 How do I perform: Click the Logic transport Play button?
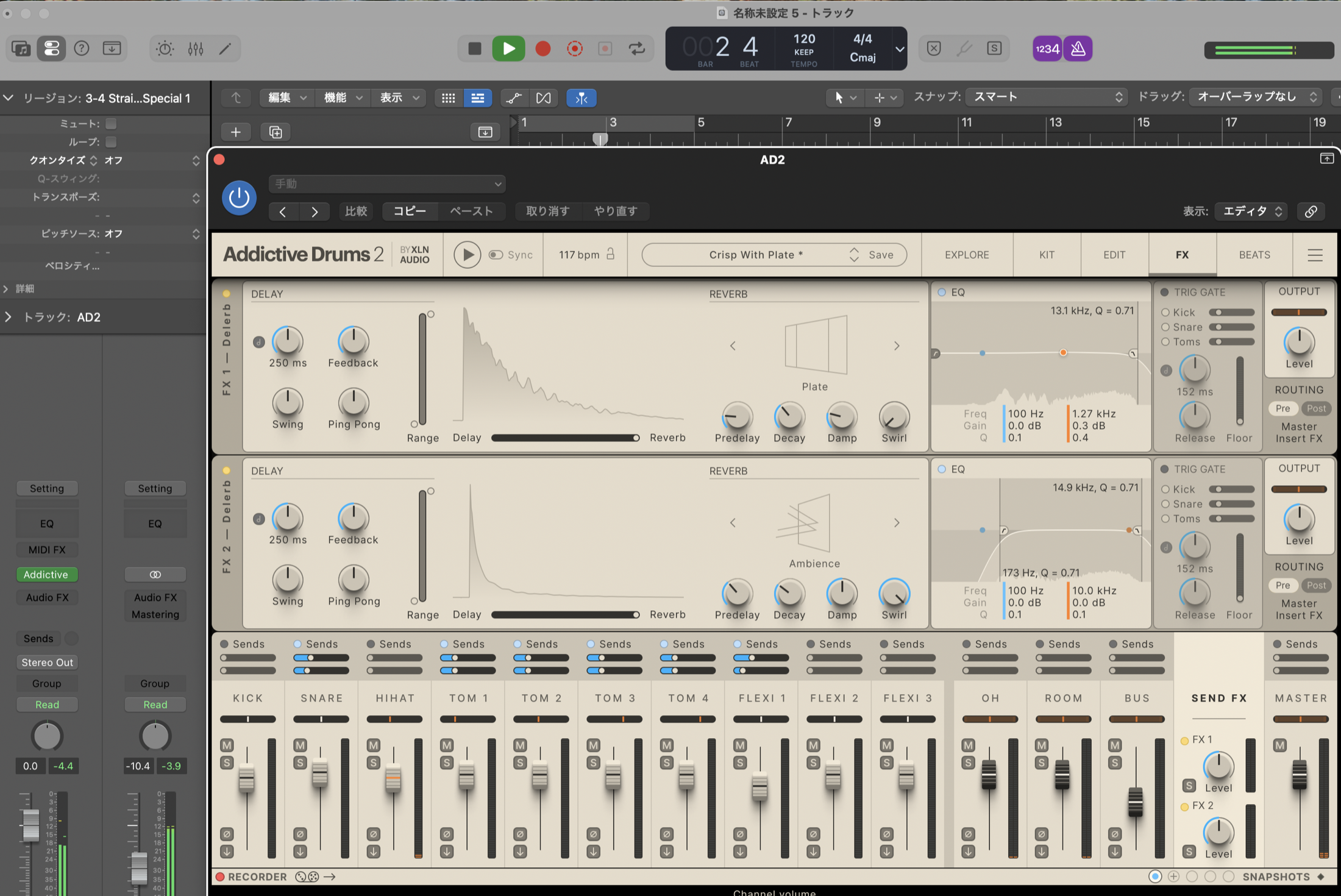click(x=508, y=49)
